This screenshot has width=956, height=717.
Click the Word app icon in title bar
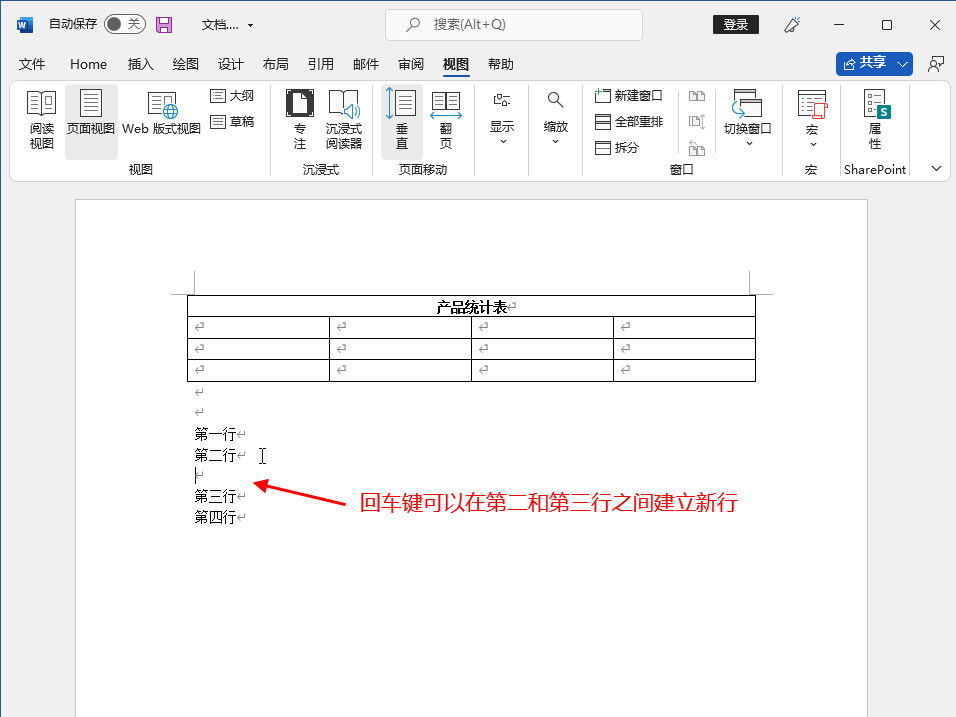[25, 24]
